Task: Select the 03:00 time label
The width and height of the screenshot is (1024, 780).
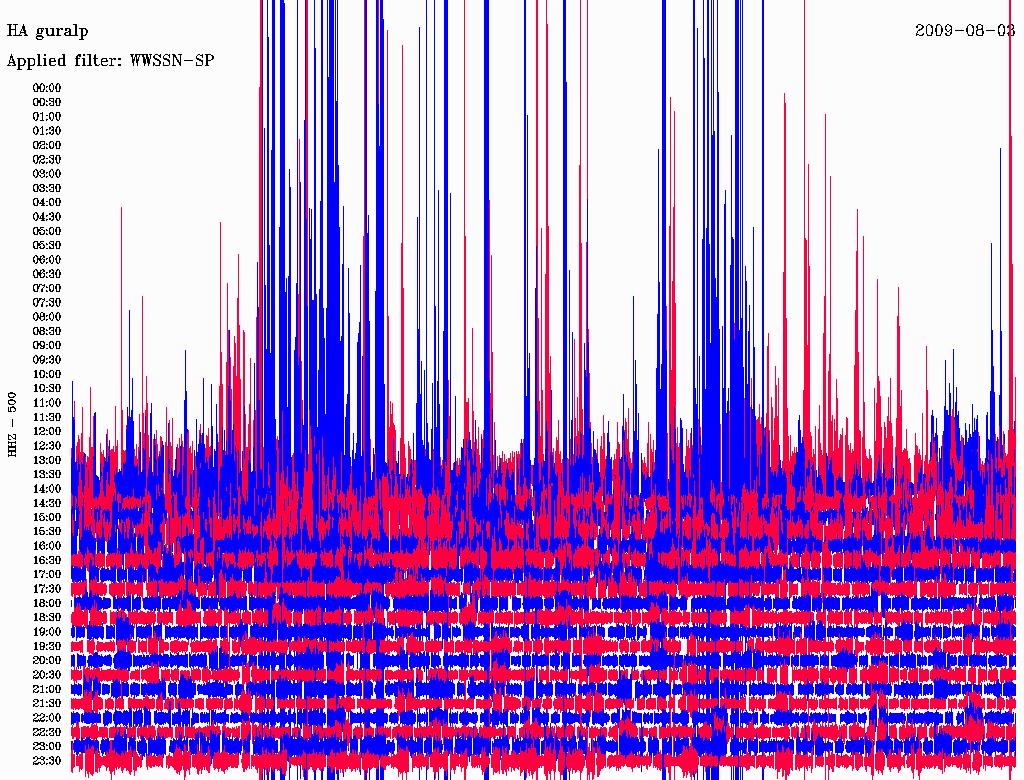Action: coord(47,174)
